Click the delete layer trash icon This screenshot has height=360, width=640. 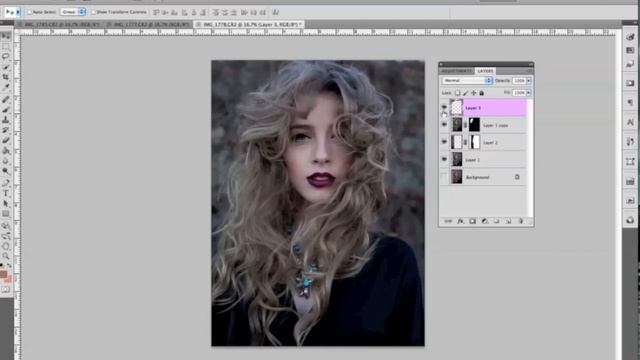(520, 221)
